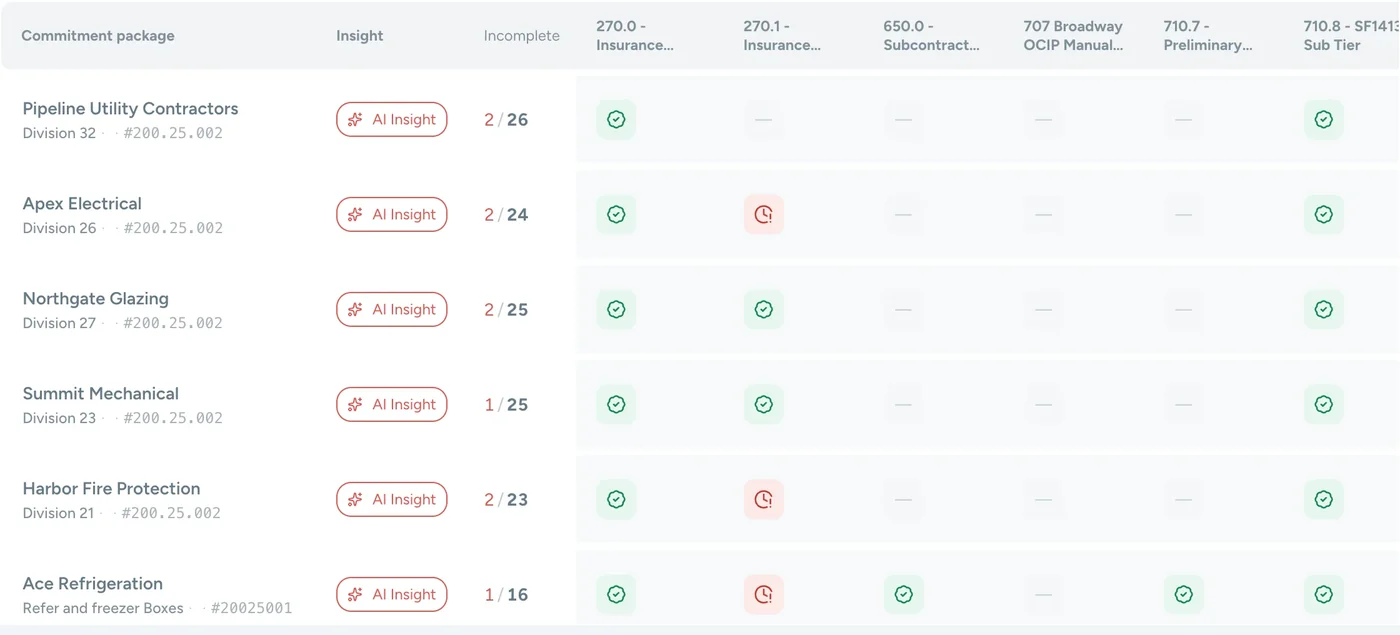1400x635 pixels.
Task: Select the Northgate Glazing package name
Action: pos(96,299)
